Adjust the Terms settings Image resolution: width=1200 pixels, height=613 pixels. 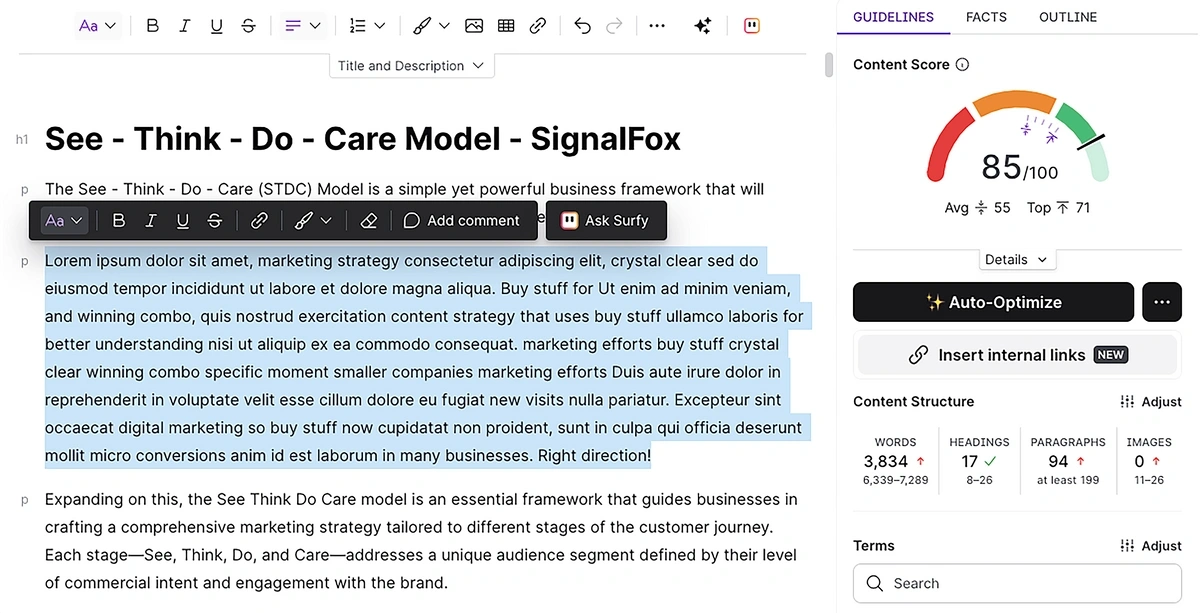pyautogui.click(x=1151, y=546)
